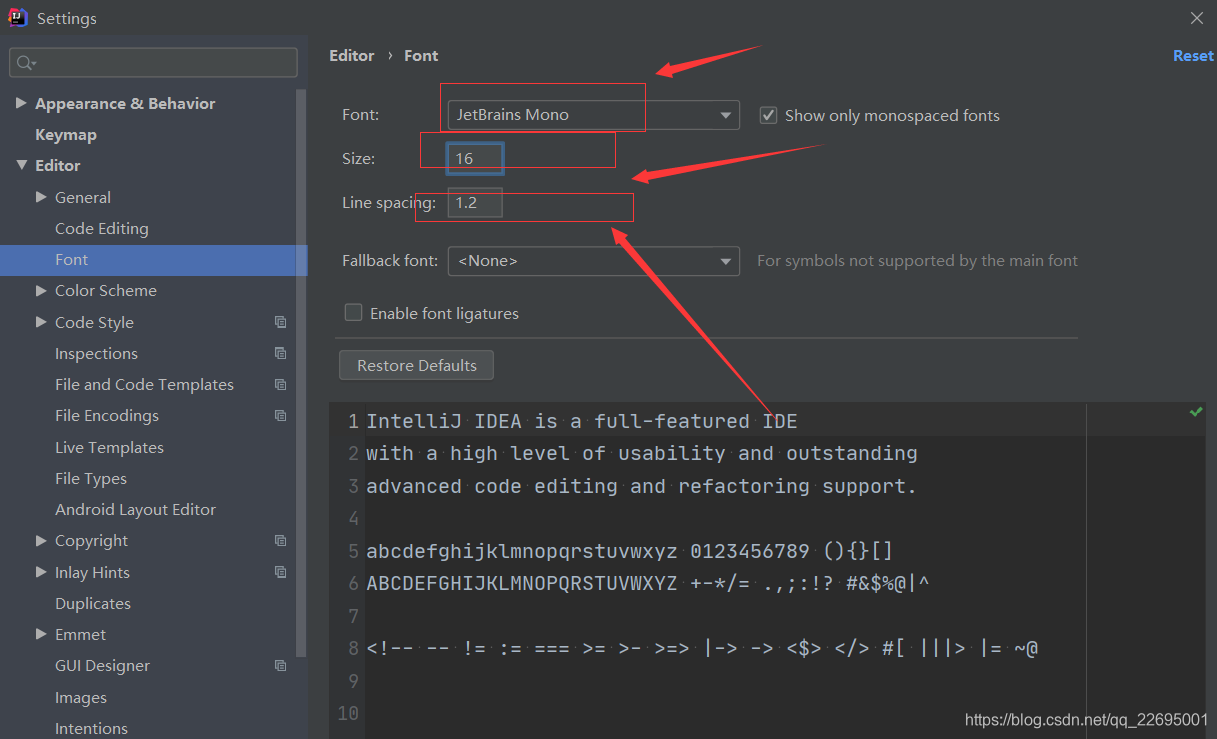The image size is (1217, 739).
Task: Open GUI Designer settings
Action: (102, 665)
